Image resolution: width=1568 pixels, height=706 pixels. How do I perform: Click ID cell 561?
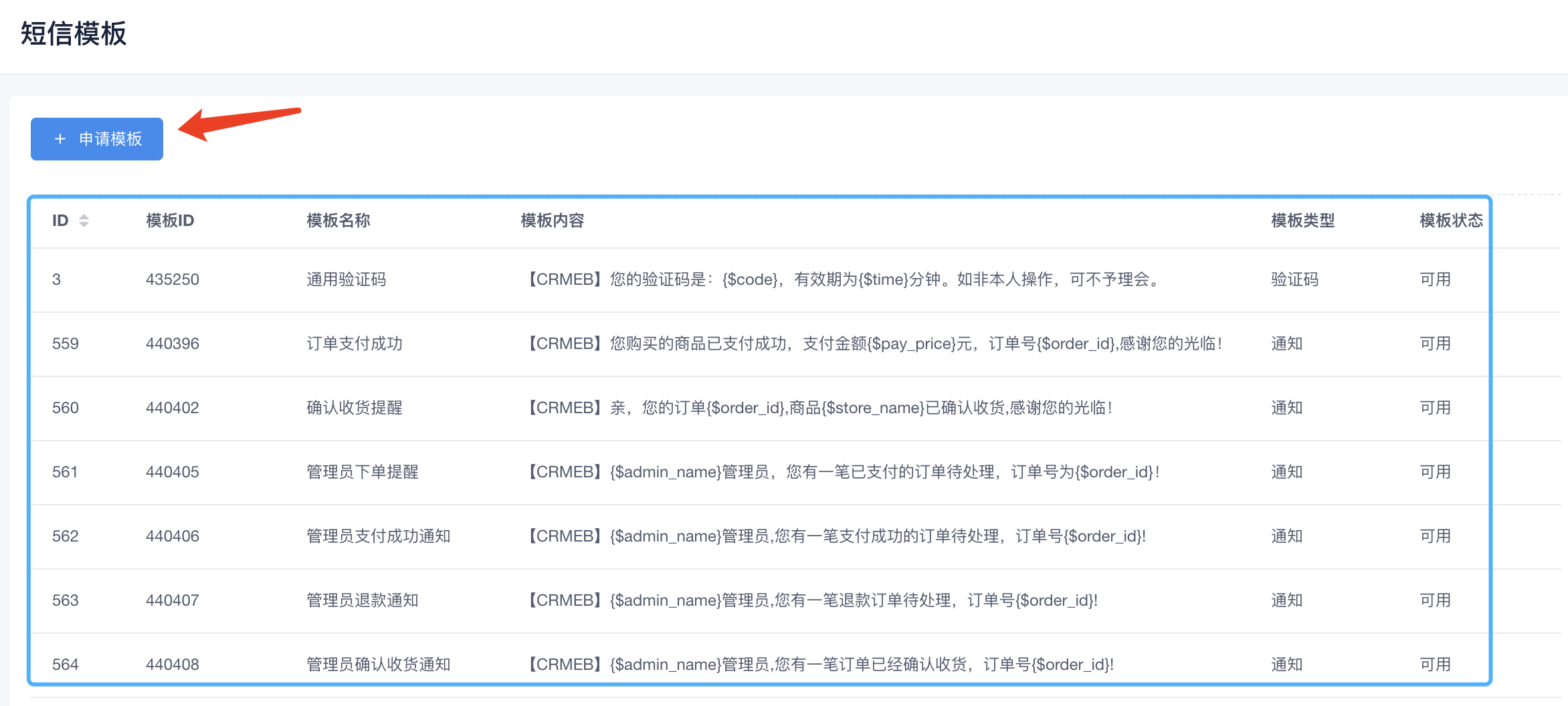[65, 472]
